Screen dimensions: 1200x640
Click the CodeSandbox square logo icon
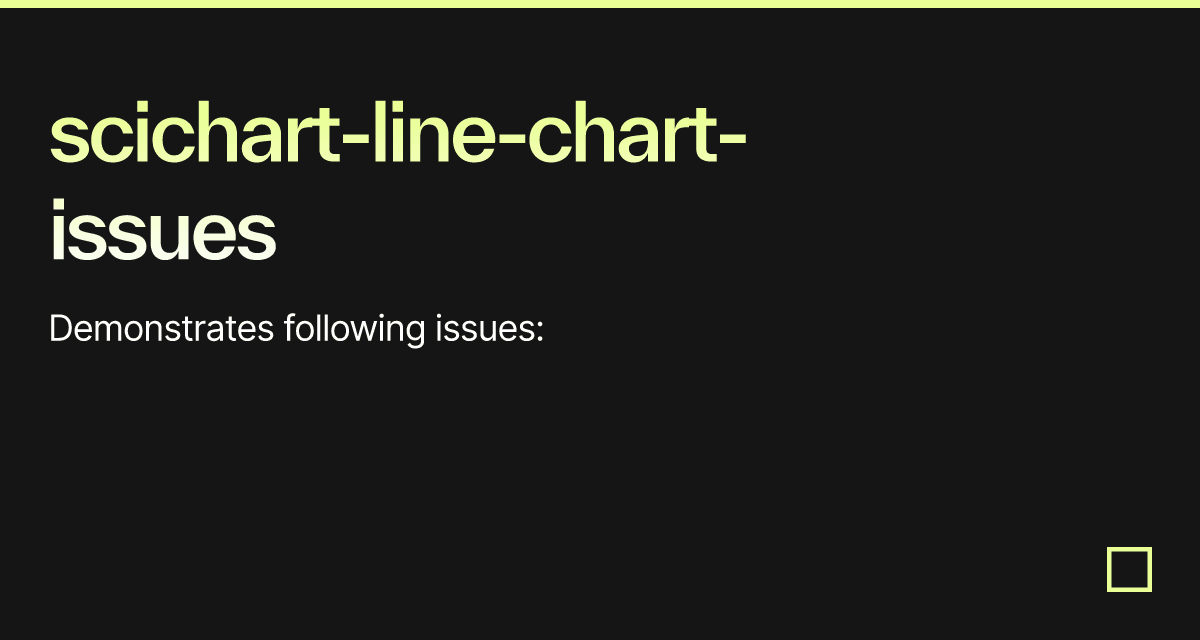1130,569
